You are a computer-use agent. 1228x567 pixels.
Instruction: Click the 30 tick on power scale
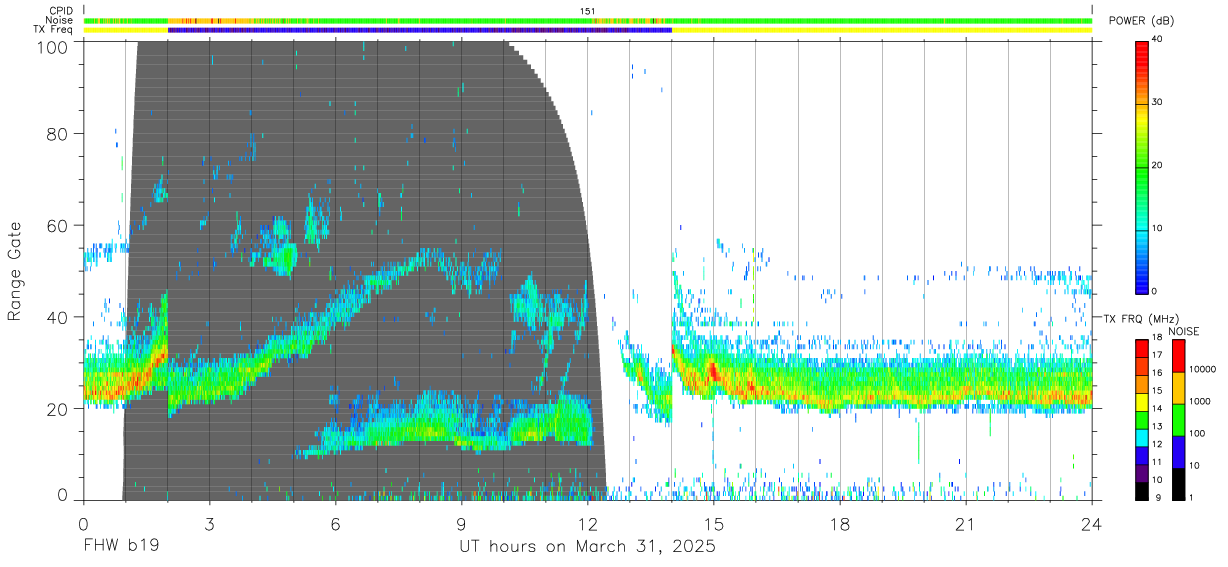pyautogui.click(x=1158, y=103)
